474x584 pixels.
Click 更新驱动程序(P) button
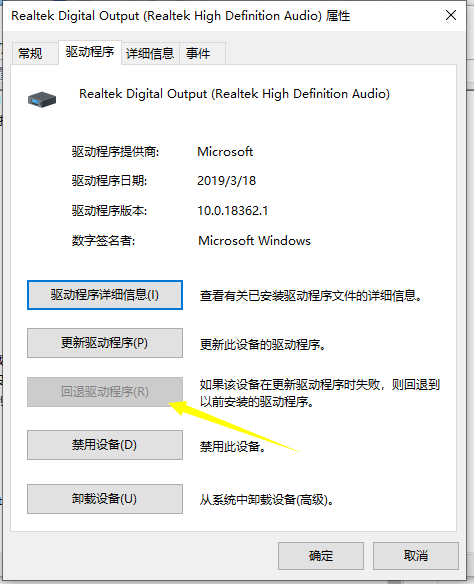[x=105, y=343]
